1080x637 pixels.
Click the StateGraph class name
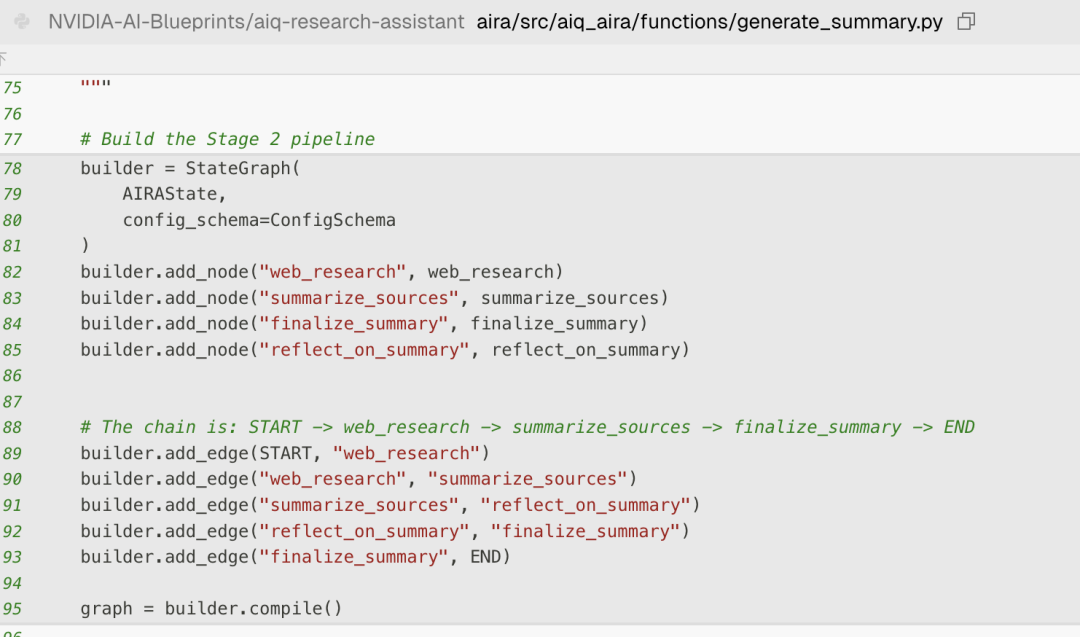click(238, 168)
